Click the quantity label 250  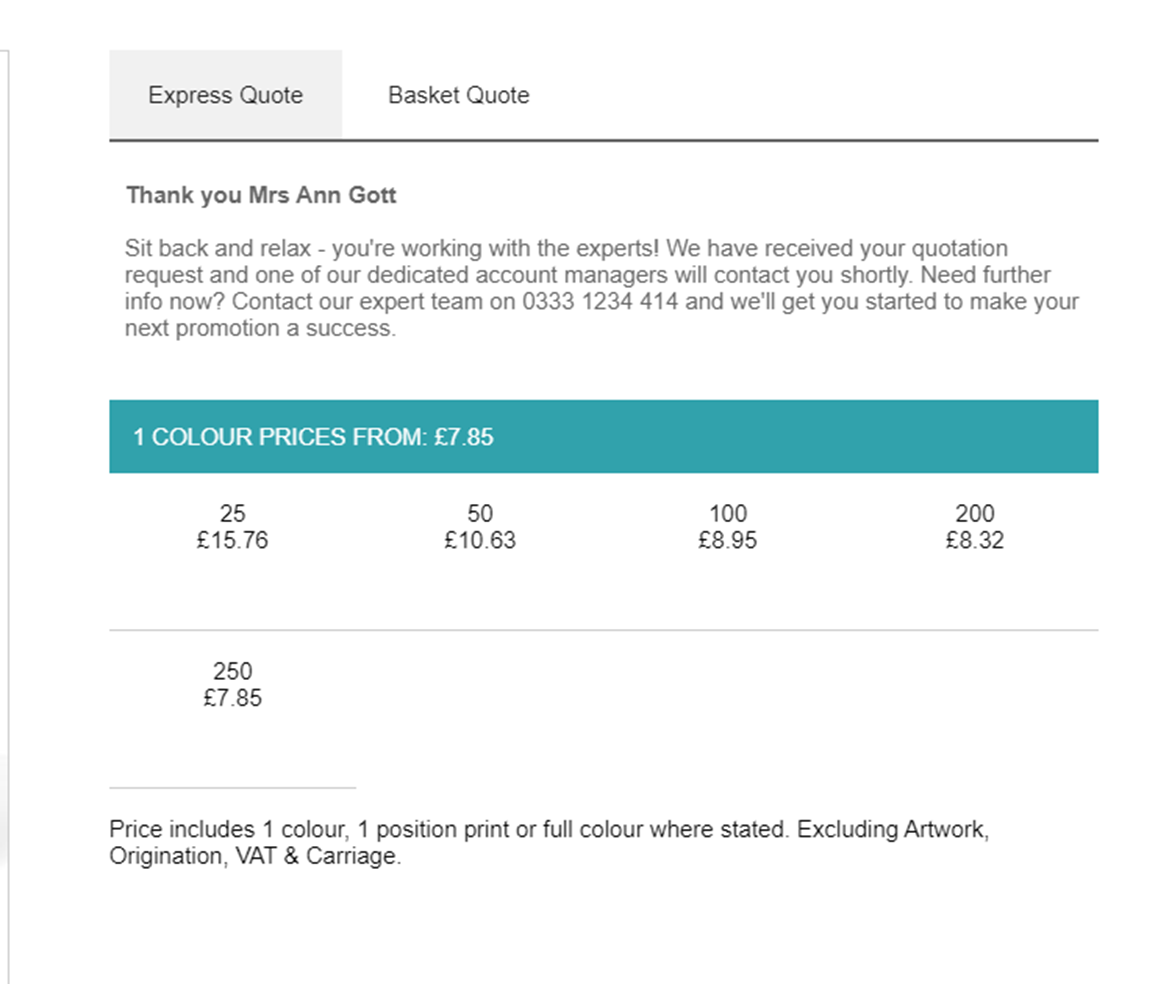(x=232, y=671)
